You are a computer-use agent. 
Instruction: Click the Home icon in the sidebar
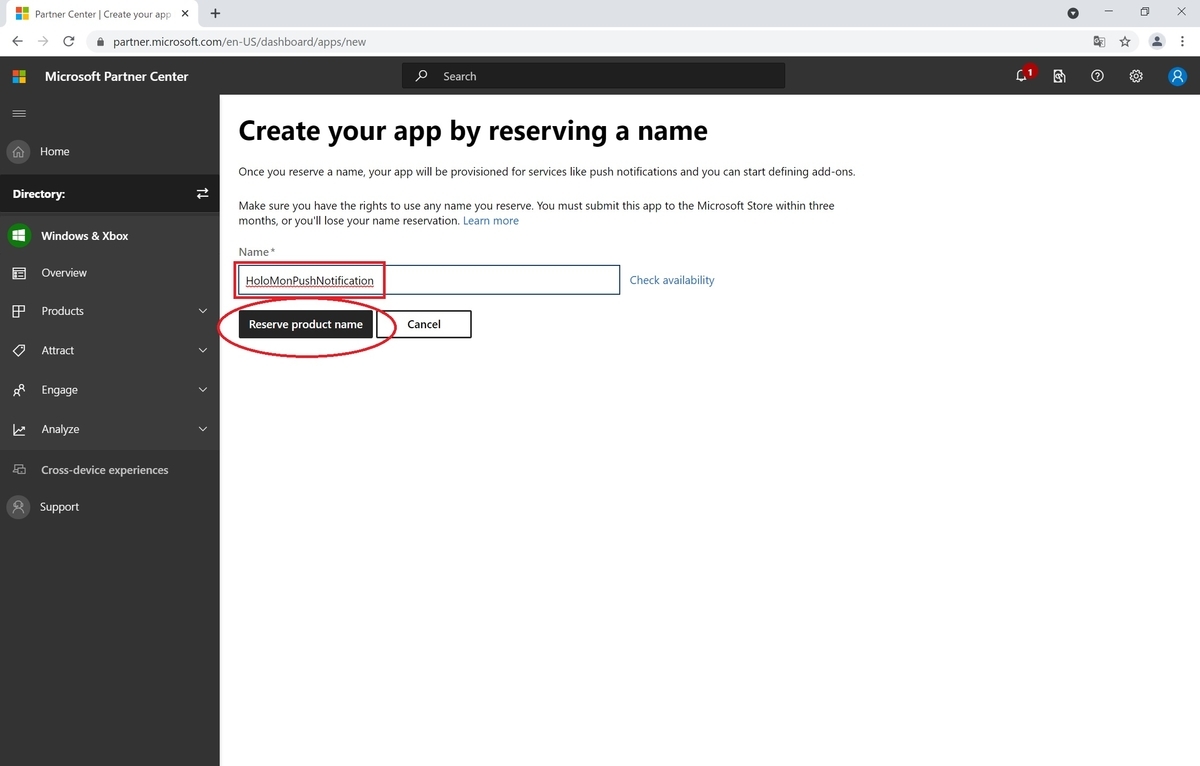pyautogui.click(x=18, y=152)
